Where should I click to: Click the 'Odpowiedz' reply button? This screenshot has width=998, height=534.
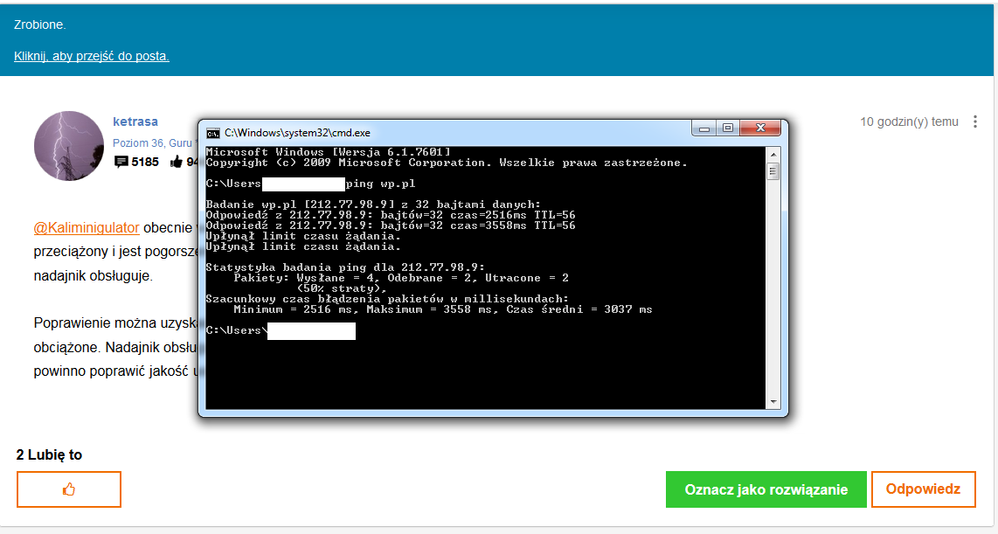point(923,489)
